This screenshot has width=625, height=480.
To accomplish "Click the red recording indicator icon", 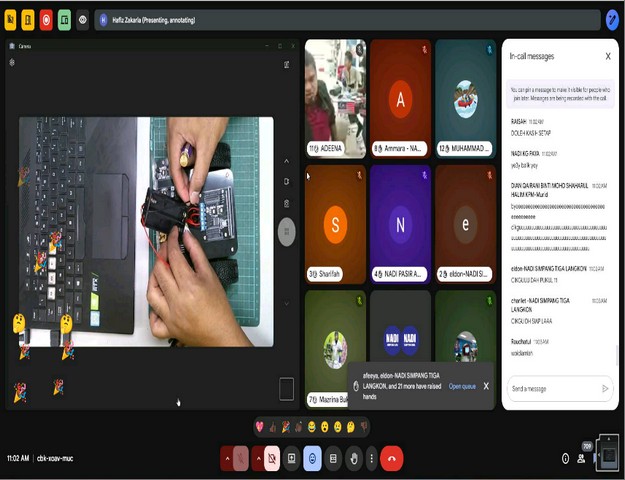I will (46, 19).
